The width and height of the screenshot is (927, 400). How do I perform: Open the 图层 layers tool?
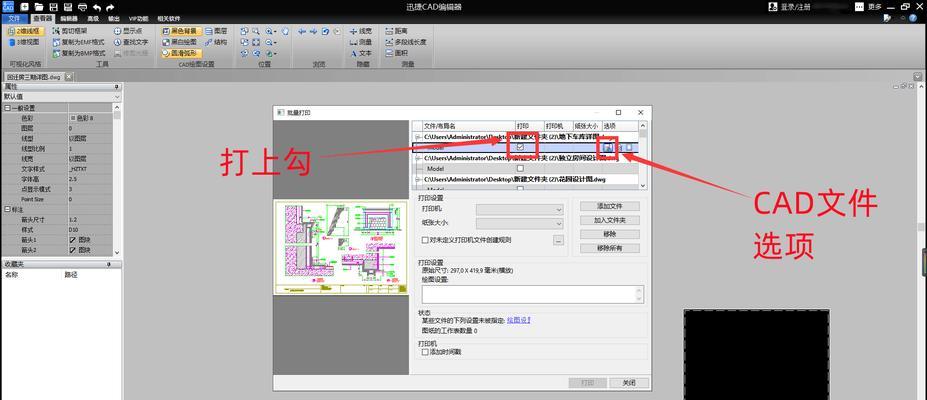(216, 31)
